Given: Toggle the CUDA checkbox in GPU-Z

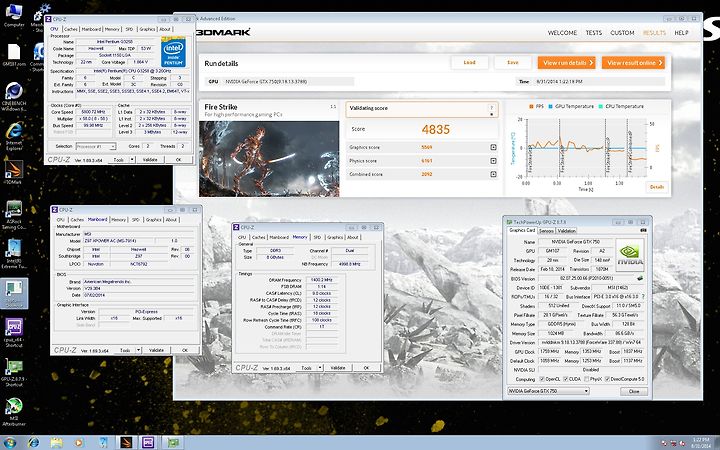Looking at the screenshot, I should [566, 379].
